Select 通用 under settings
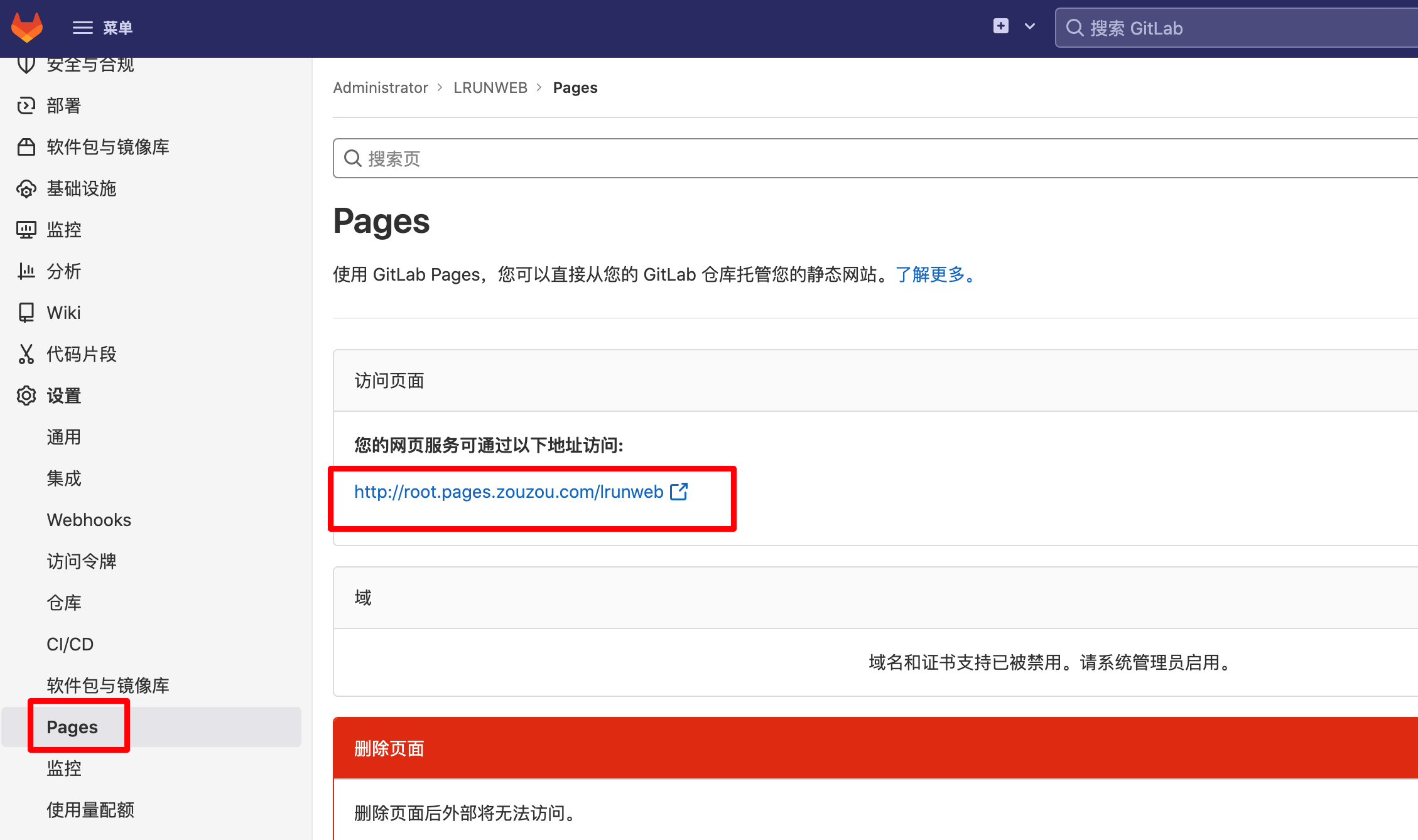Image resolution: width=1418 pixels, height=840 pixels. click(x=64, y=437)
